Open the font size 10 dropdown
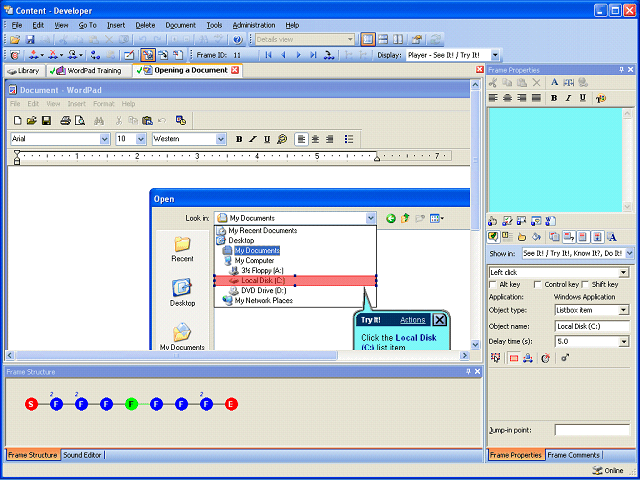 (141, 139)
